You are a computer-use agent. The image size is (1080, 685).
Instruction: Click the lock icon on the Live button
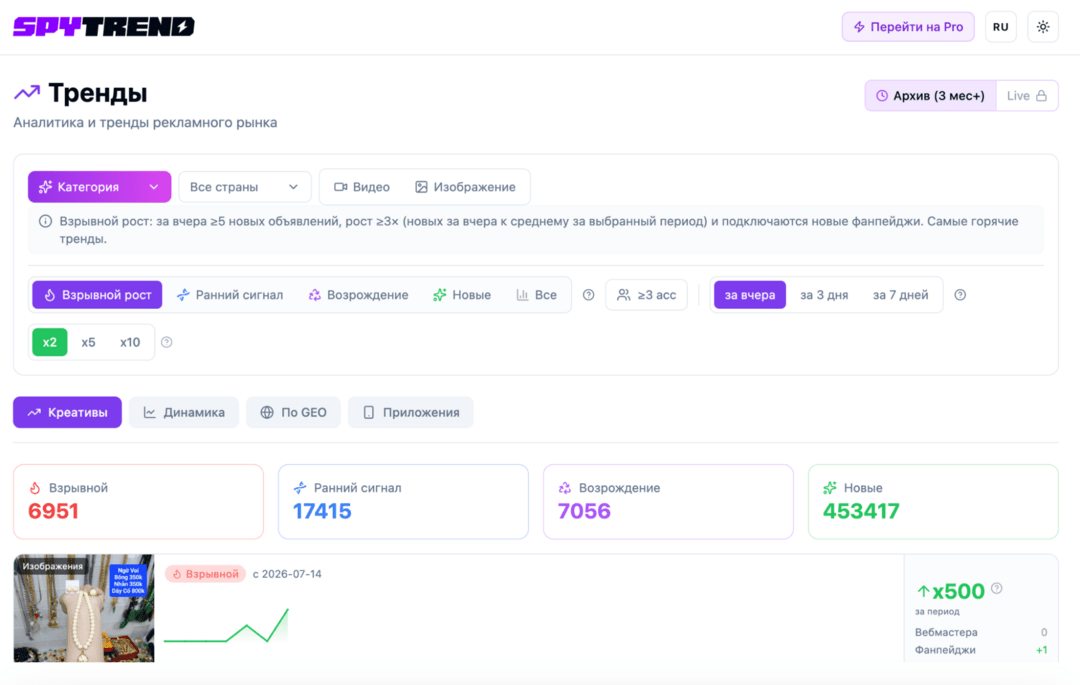pos(1041,96)
